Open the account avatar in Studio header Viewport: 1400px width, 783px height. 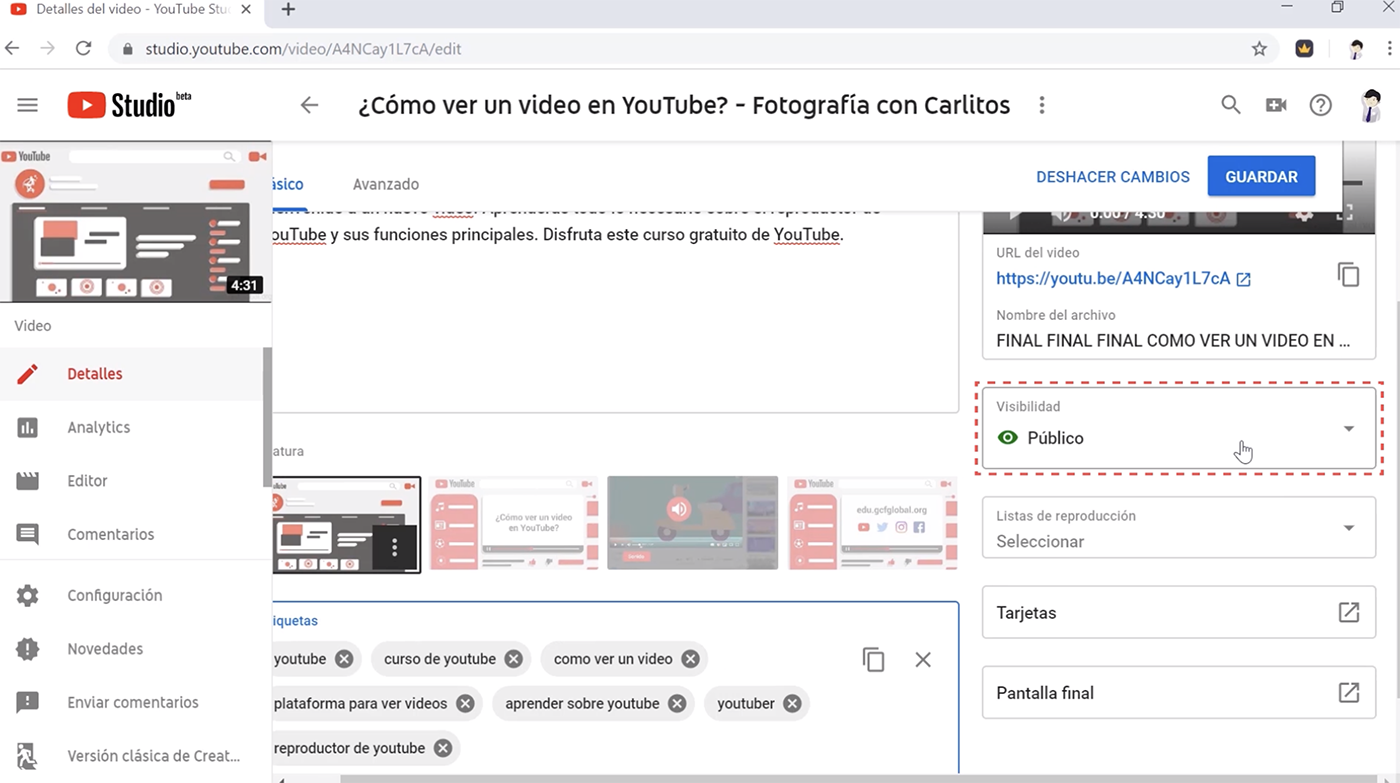pyautogui.click(x=1371, y=105)
